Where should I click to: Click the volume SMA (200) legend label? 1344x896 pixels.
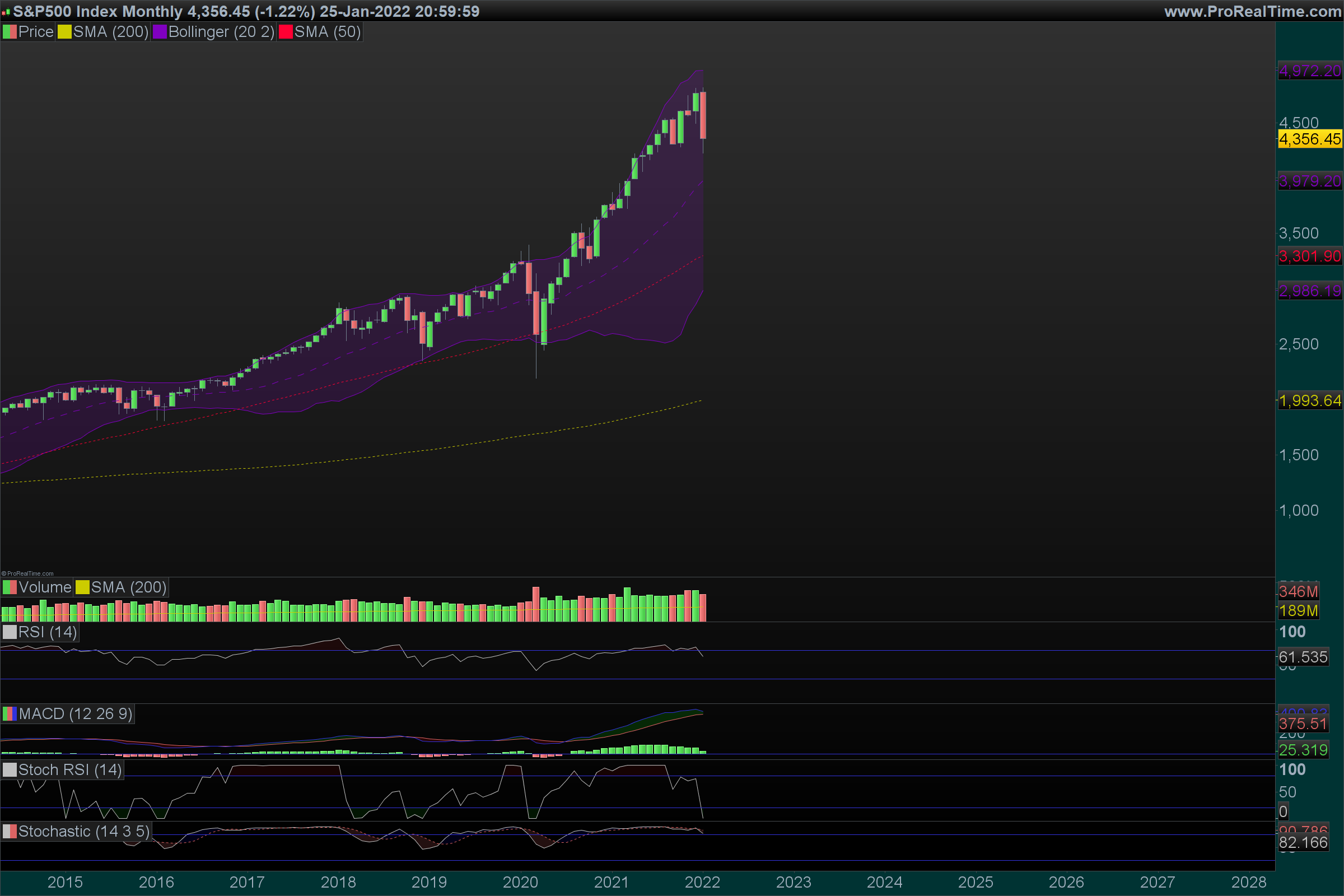click(129, 587)
